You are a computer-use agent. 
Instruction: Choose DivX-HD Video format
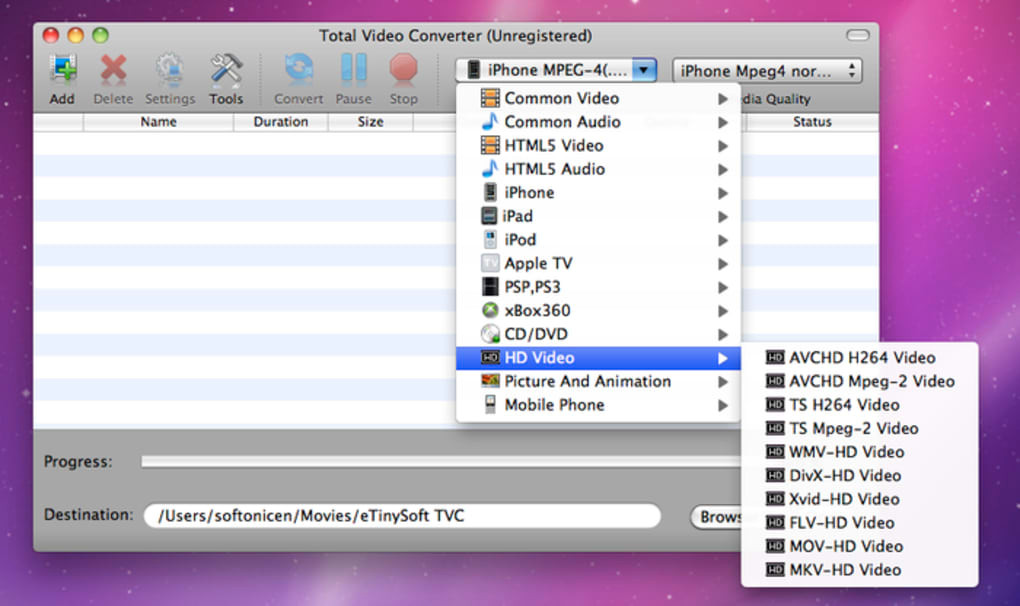[x=859, y=475]
